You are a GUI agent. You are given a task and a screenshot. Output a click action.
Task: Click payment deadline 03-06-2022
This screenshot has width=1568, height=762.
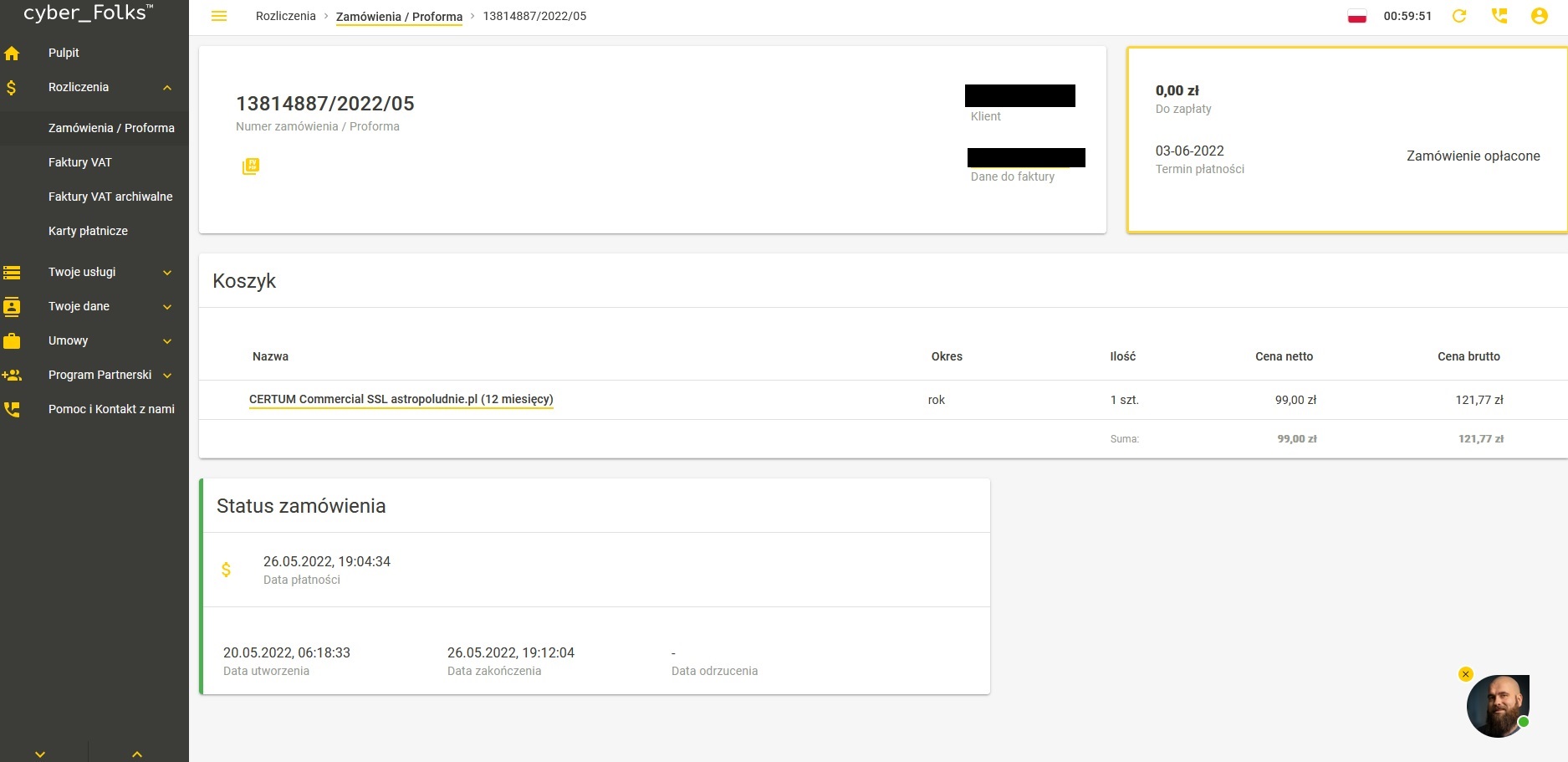click(1190, 151)
